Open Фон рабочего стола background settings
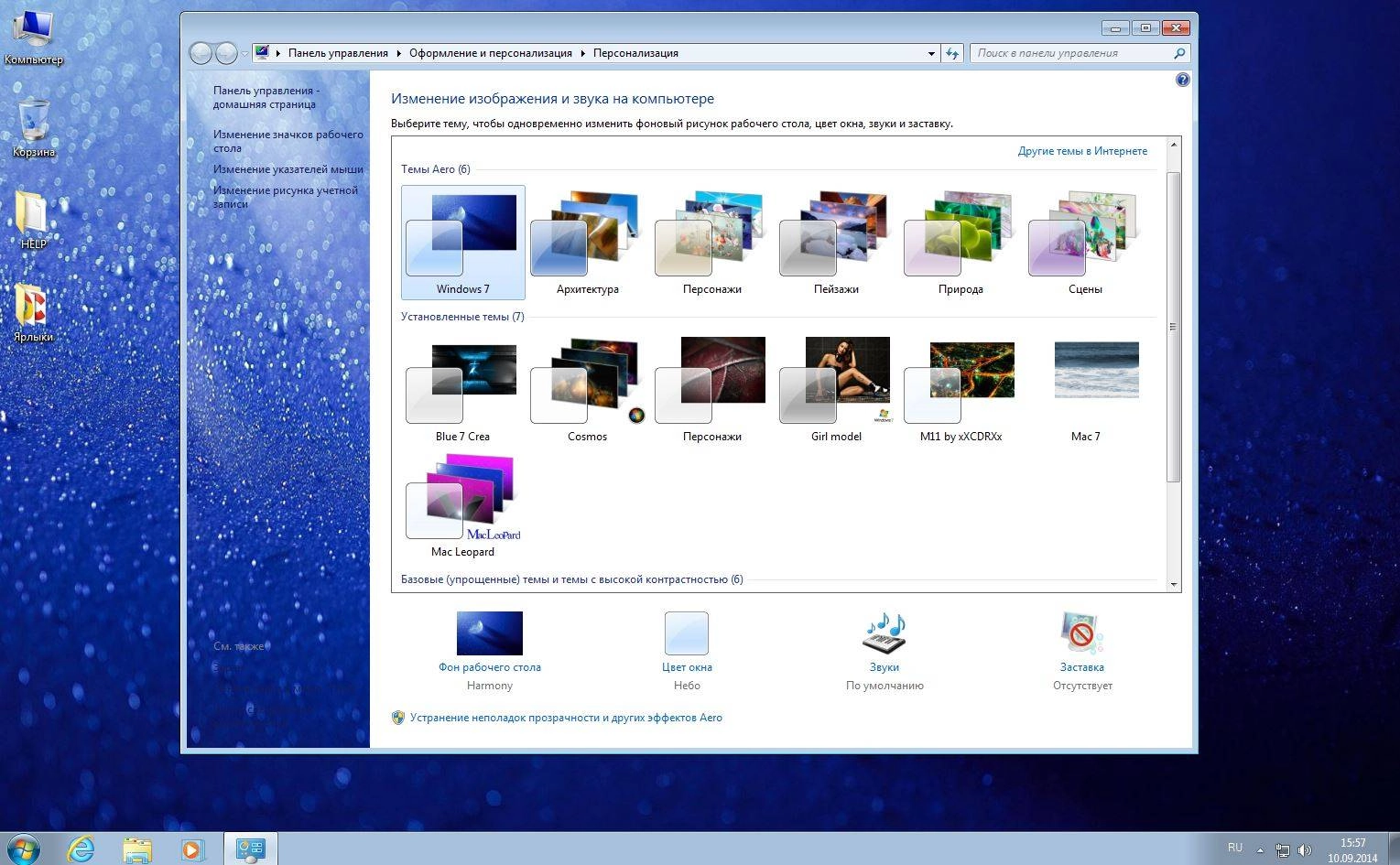Image resolution: width=1400 pixels, height=865 pixels. coord(490,650)
